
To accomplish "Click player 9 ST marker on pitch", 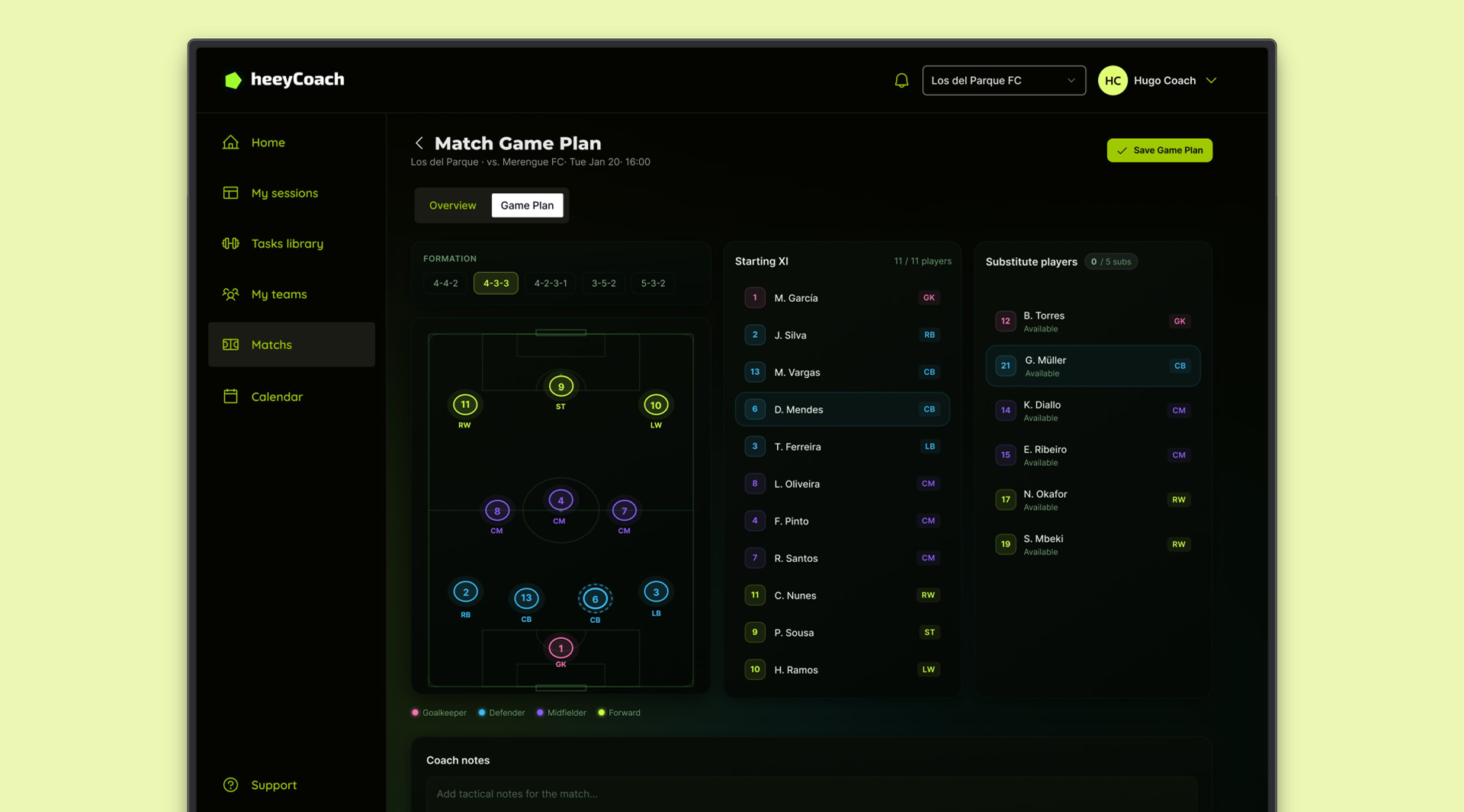I will pos(560,387).
